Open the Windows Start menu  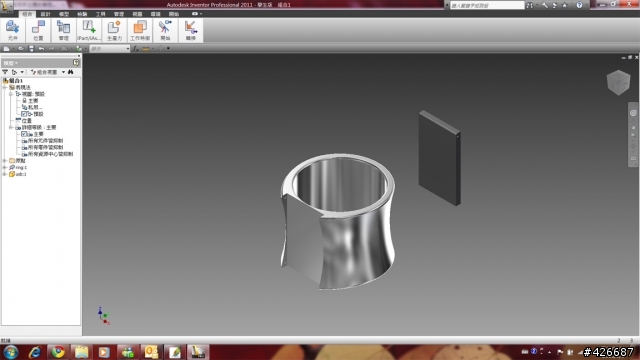11,352
